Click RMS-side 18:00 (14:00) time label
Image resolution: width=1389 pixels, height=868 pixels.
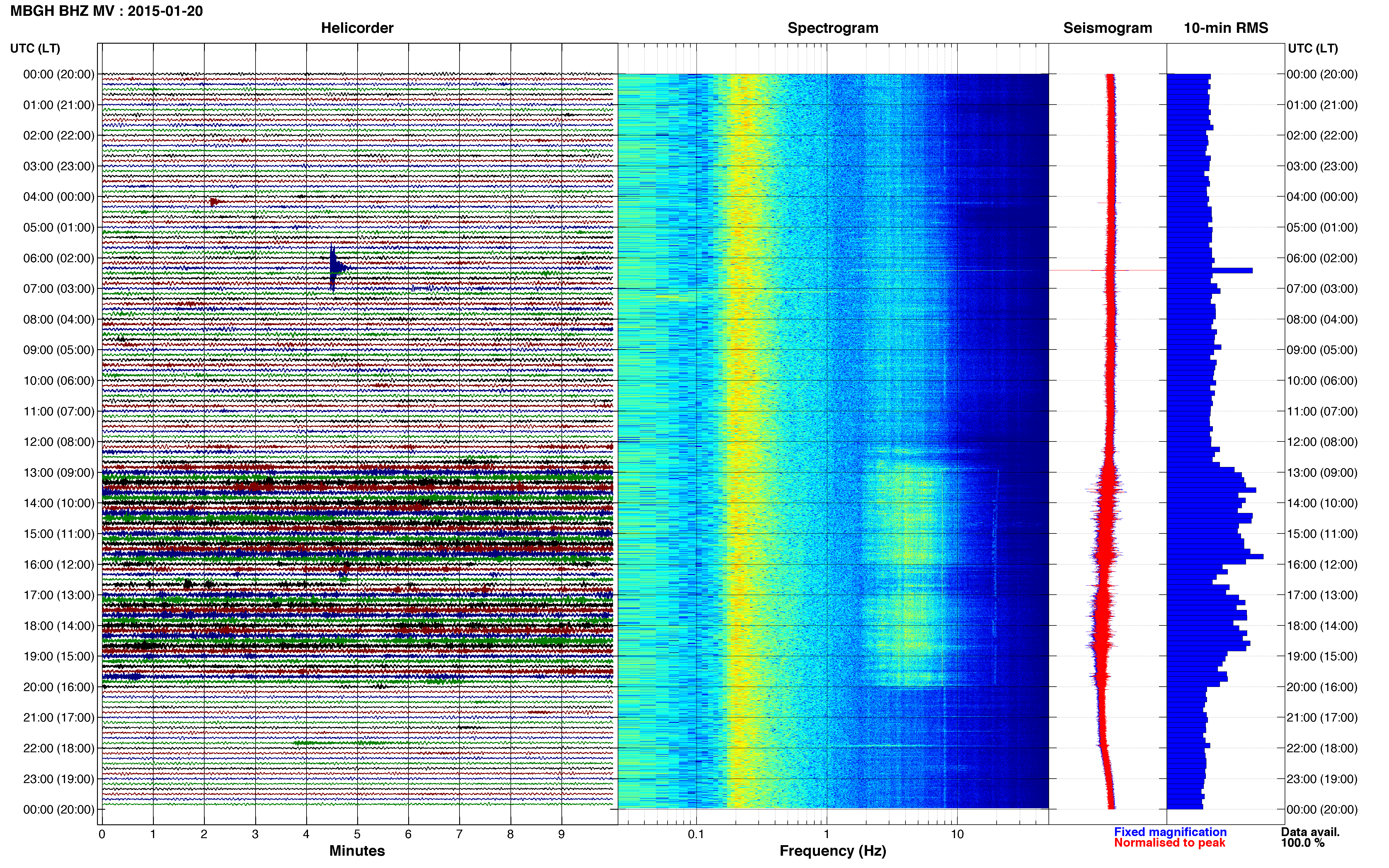(1322, 626)
